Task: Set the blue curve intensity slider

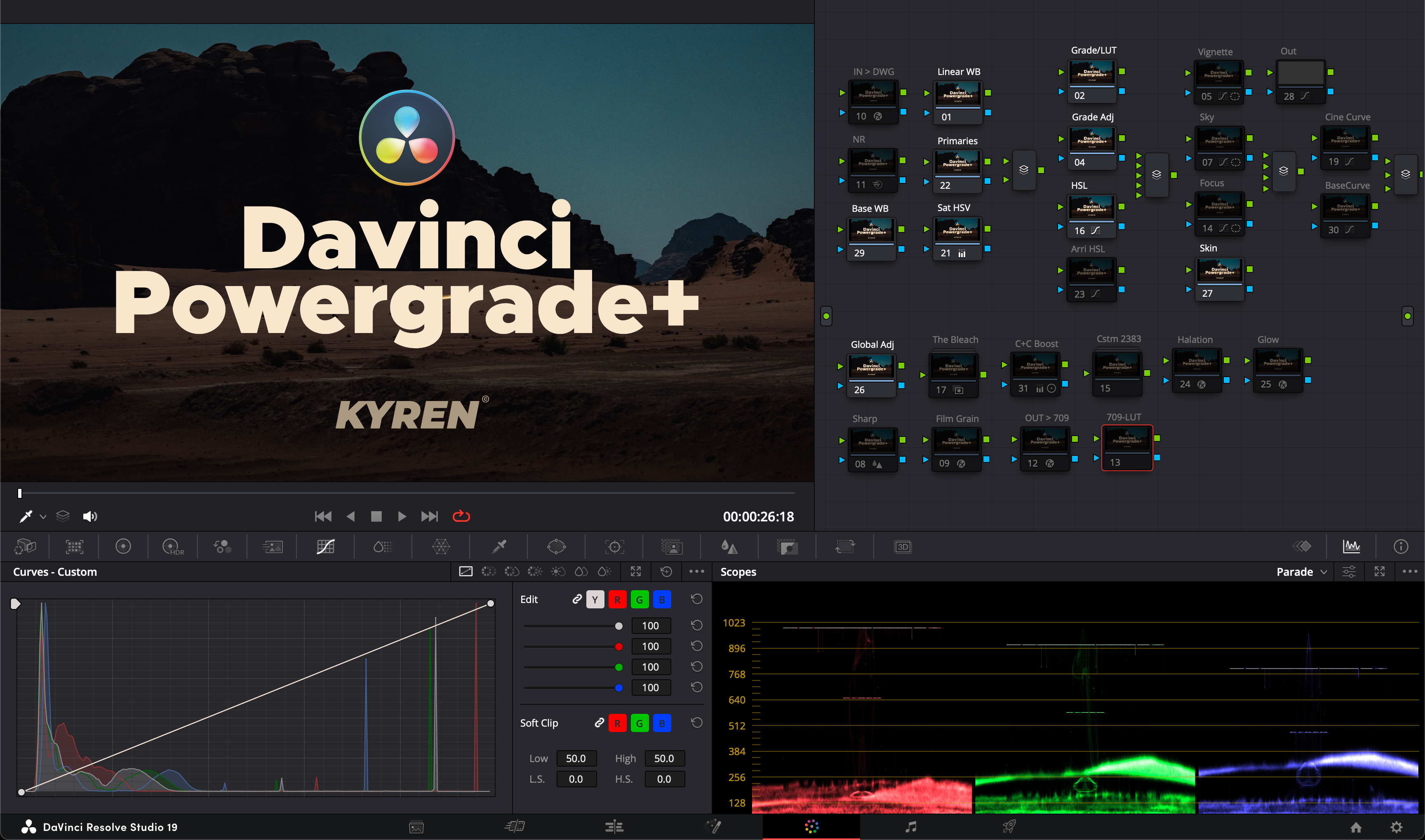Action: pos(573,688)
